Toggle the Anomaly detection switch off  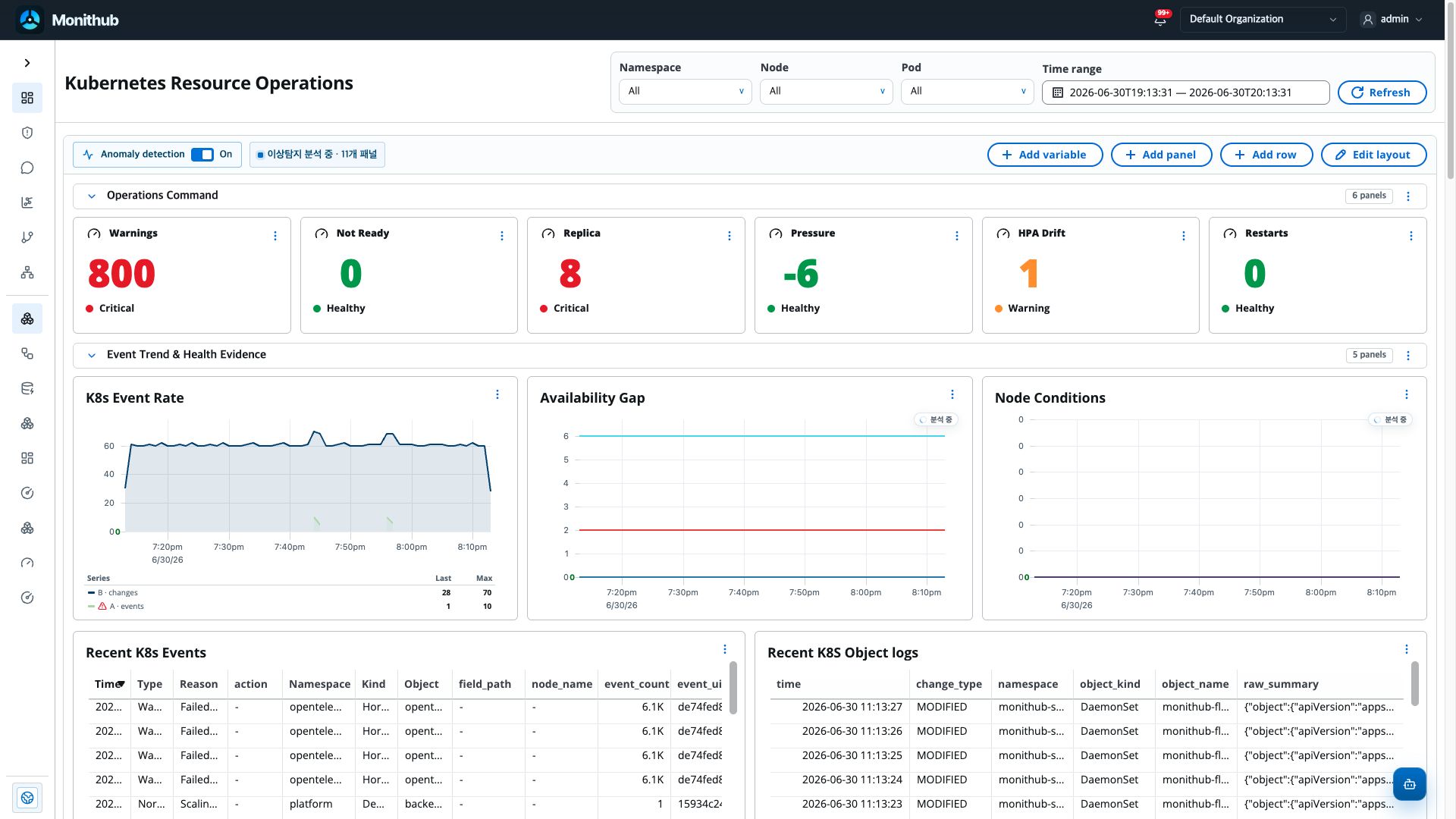202,155
